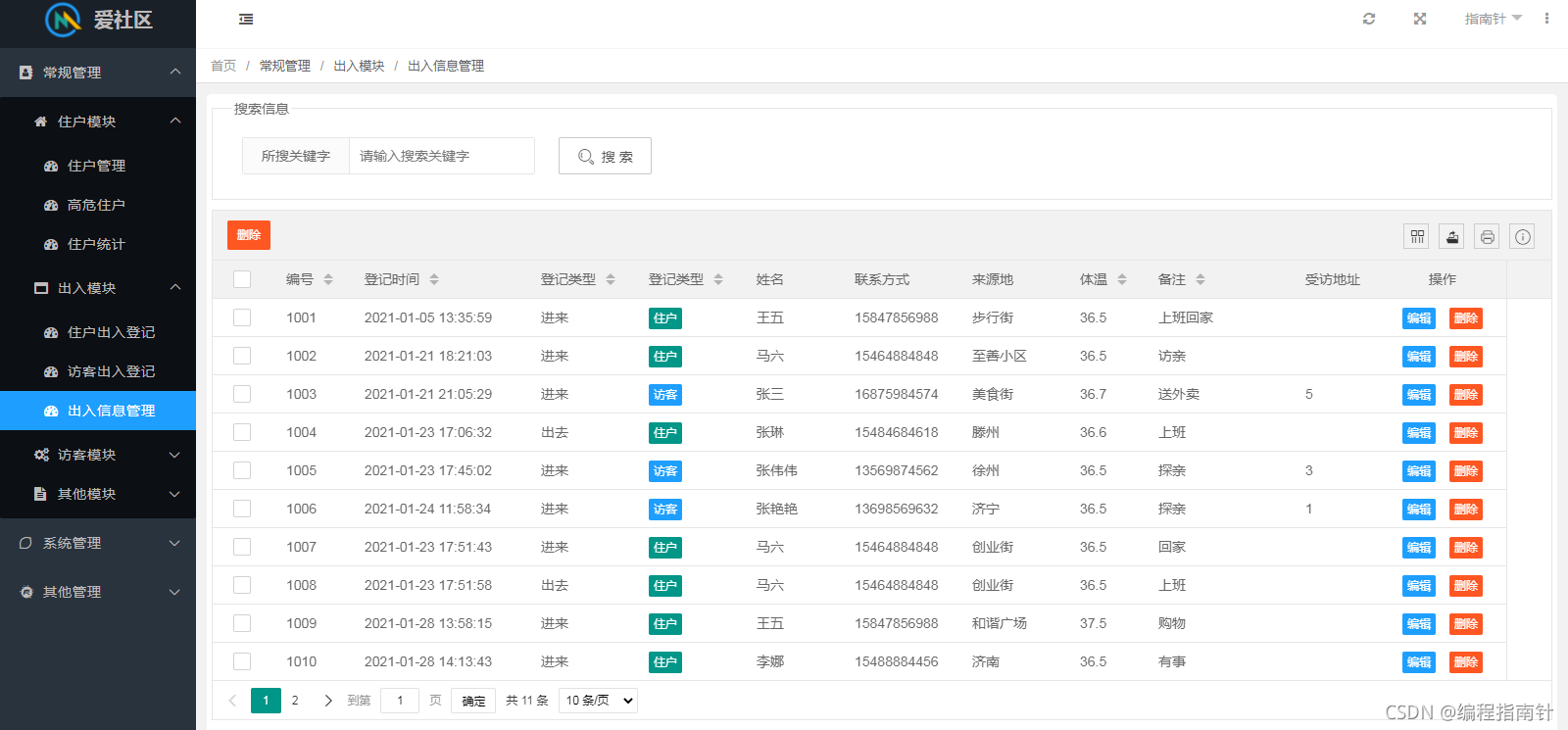1568x730 pixels.
Task: Open 住户管理 in sidebar
Action: [x=98, y=166]
